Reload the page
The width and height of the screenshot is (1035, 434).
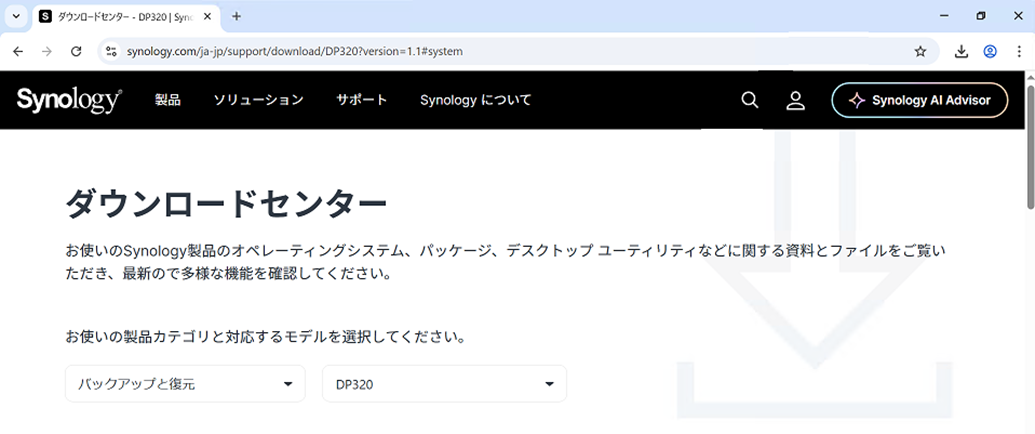click(x=76, y=51)
